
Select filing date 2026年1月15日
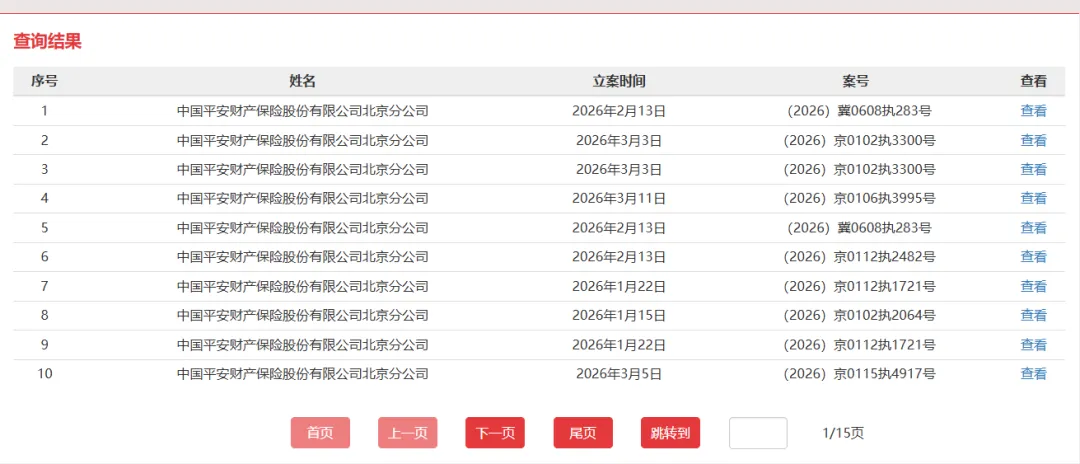pyautogui.click(x=619, y=315)
